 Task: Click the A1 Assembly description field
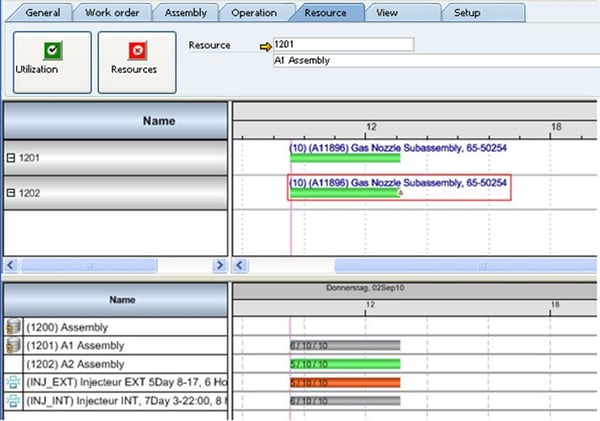click(x=436, y=60)
